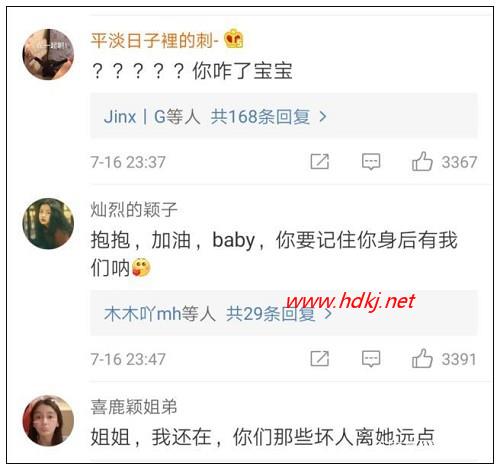Open replier name Jinx丨G
This screenshot has width=500, height=470.
pyautogui.click(x=135, y=117)
